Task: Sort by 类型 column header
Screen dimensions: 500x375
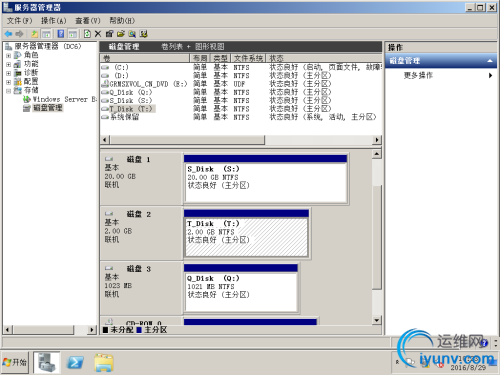Action: (221, 58)
